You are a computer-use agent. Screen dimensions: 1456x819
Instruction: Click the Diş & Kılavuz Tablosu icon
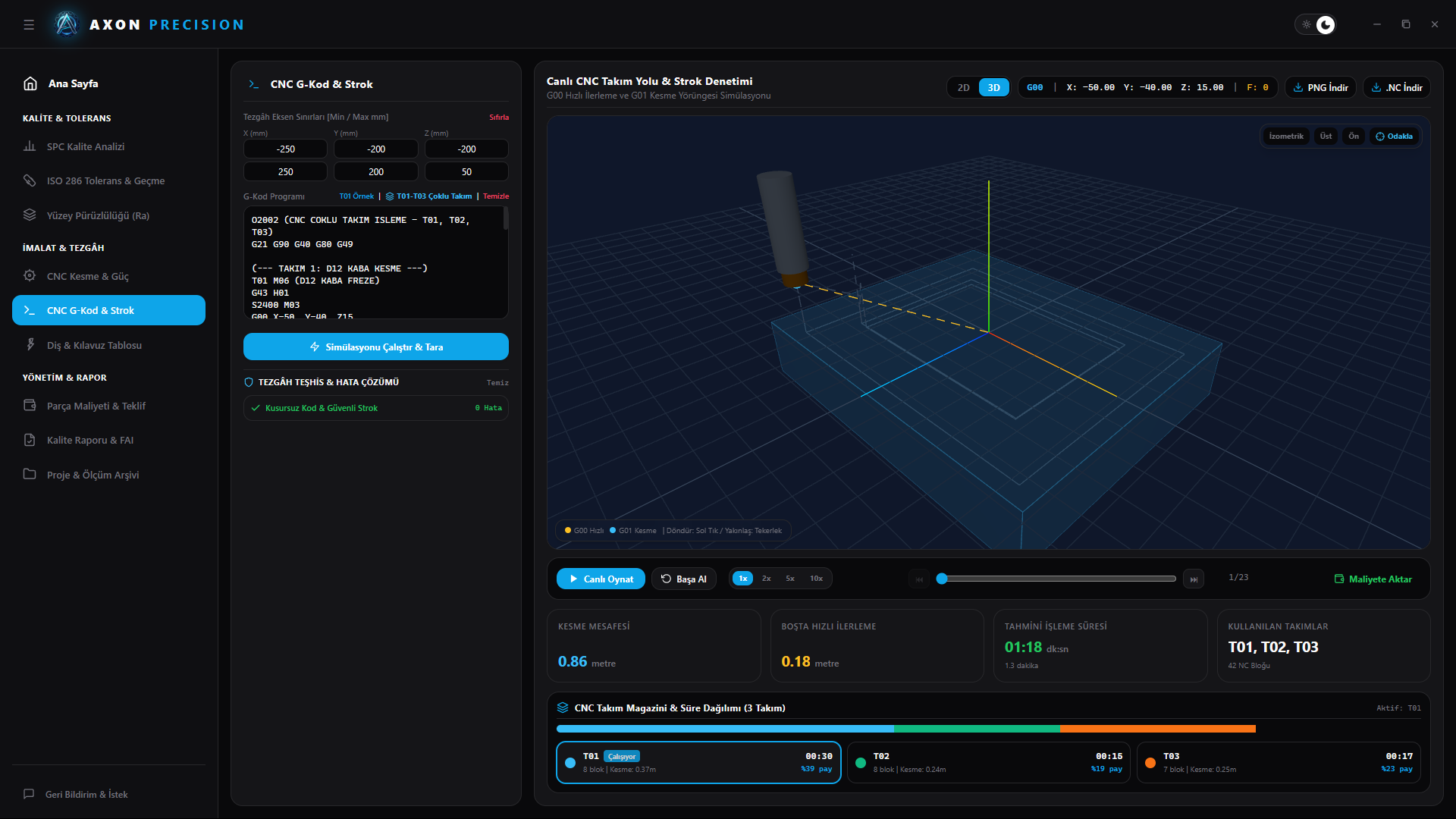pyautogui.click(x=30, y=345)
